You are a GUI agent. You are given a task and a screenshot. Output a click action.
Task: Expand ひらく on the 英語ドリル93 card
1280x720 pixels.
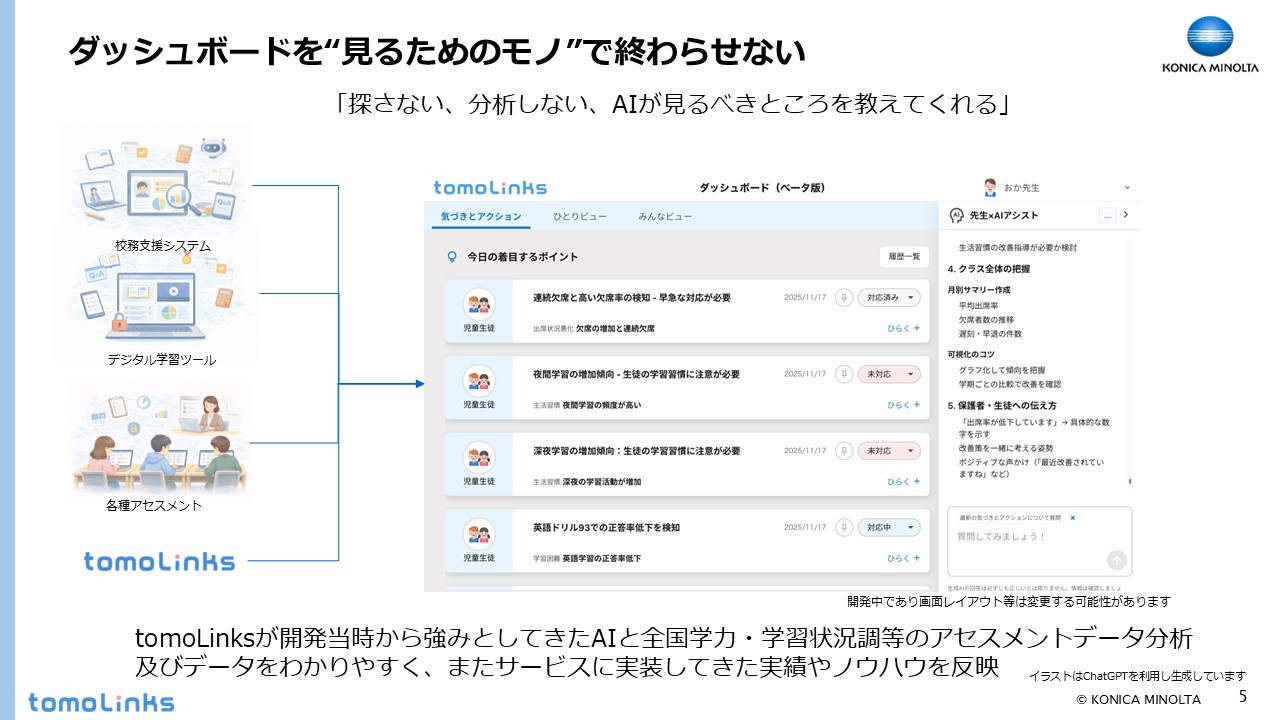903,558
